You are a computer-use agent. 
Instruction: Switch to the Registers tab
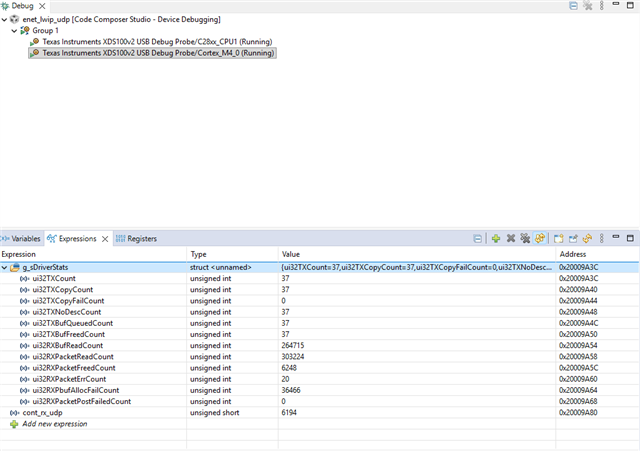(x=136, y=239)
